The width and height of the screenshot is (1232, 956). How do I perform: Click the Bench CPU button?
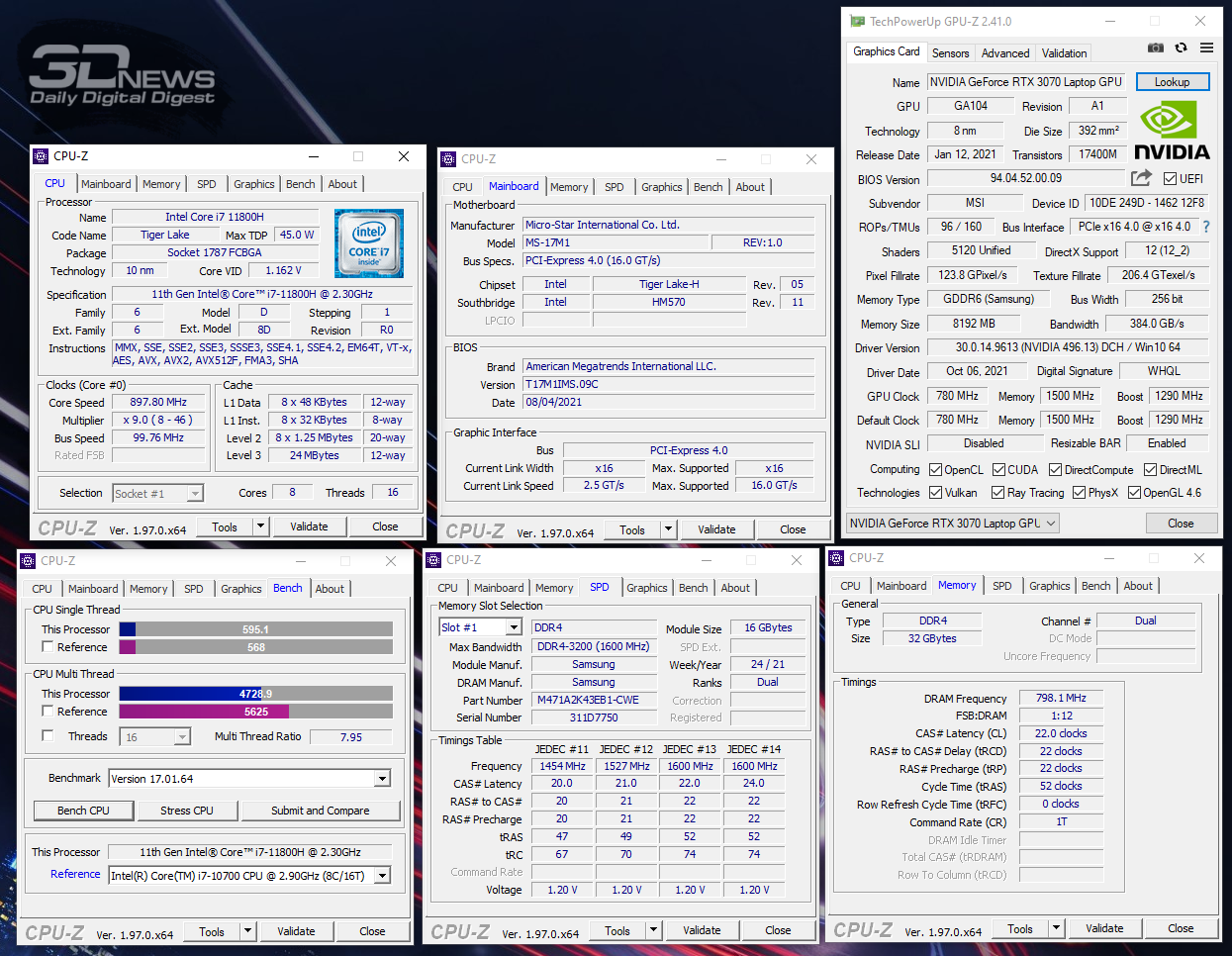tap(83, 811)
